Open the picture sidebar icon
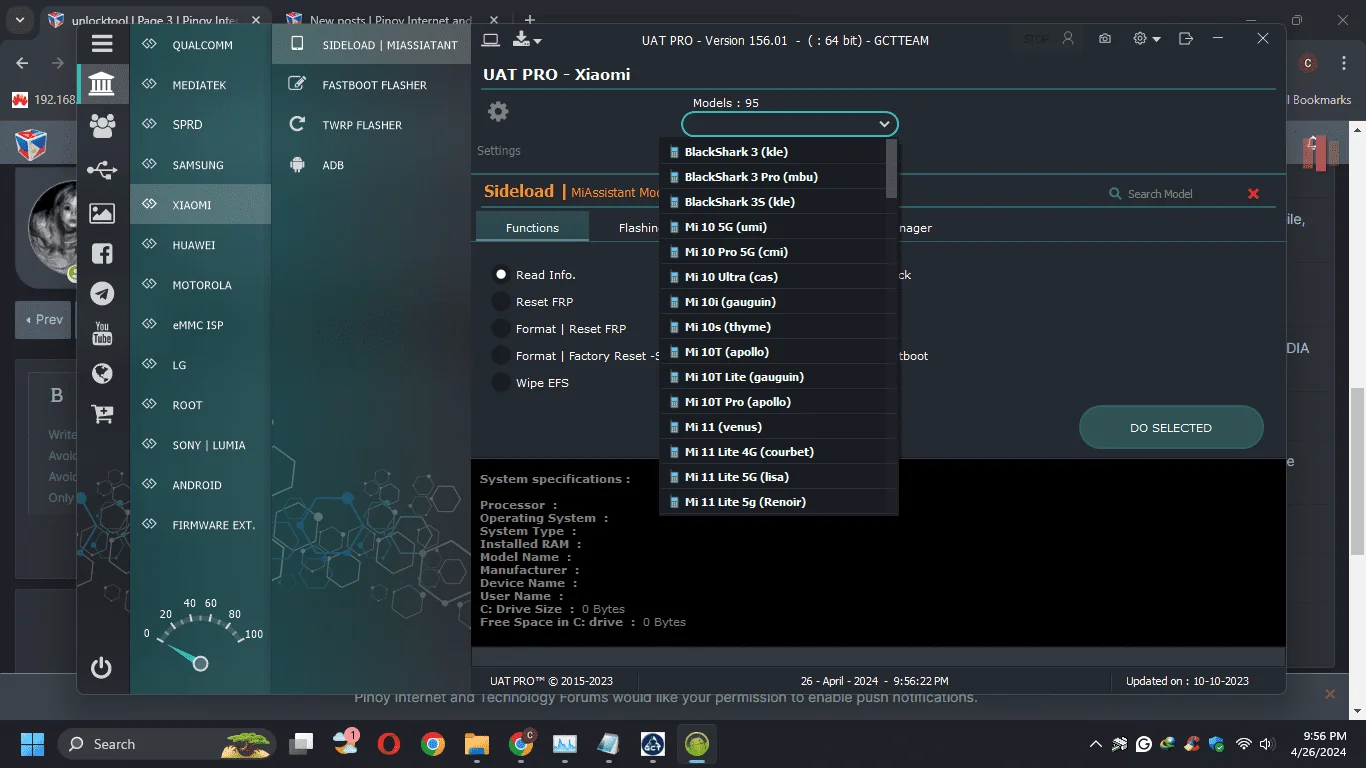 click(x=102, y=213)
